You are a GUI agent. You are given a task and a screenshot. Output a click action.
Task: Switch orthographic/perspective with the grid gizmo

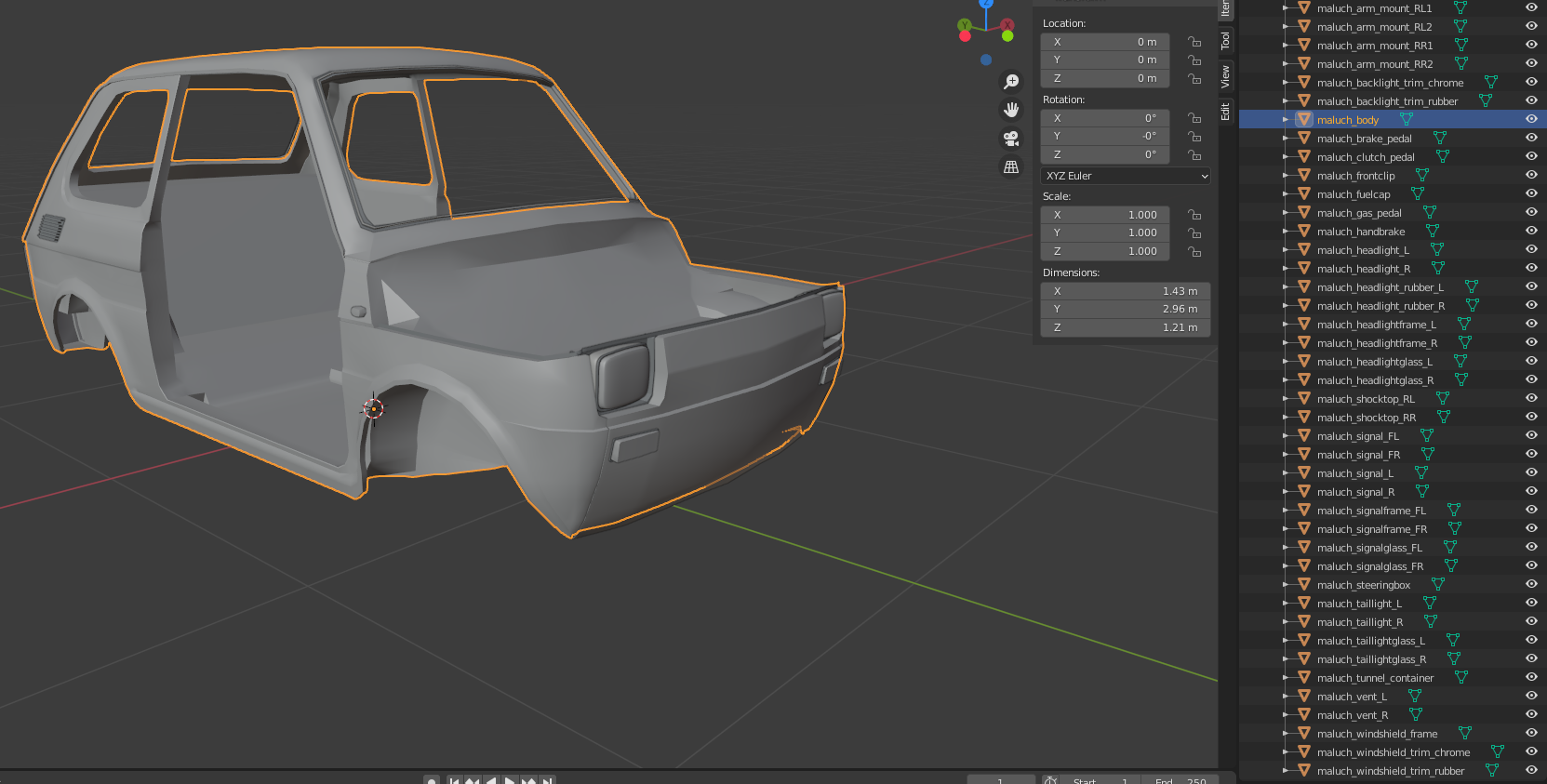[1011, 167]
